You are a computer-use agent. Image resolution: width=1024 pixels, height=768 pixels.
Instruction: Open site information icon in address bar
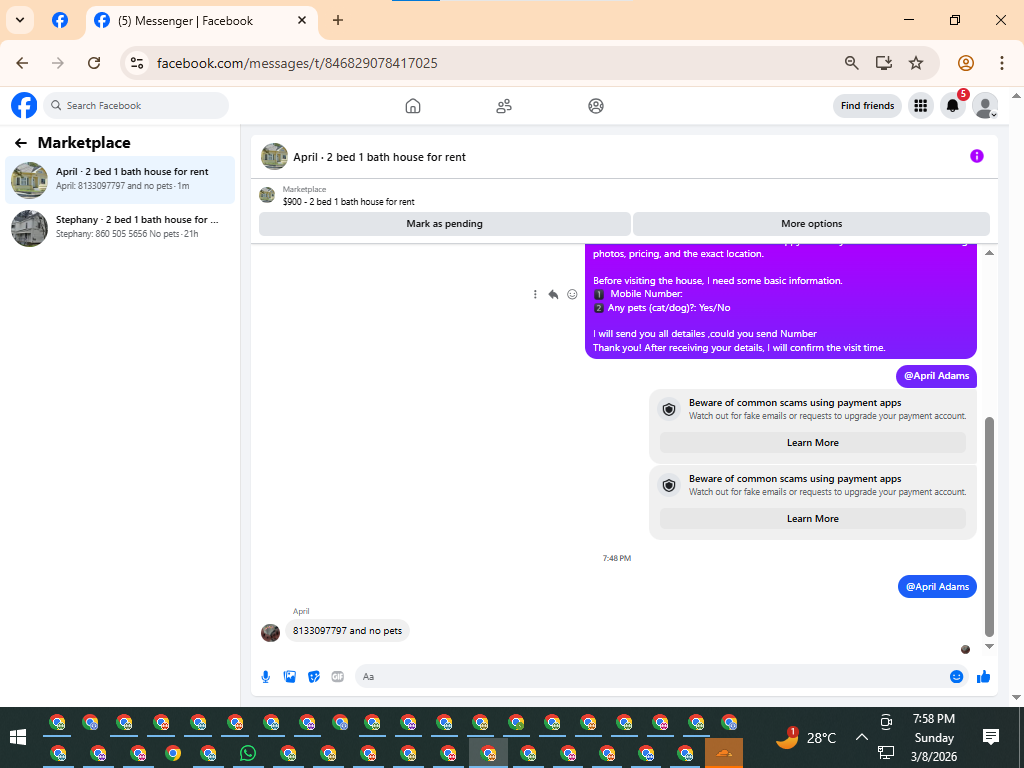pos(137,63)
